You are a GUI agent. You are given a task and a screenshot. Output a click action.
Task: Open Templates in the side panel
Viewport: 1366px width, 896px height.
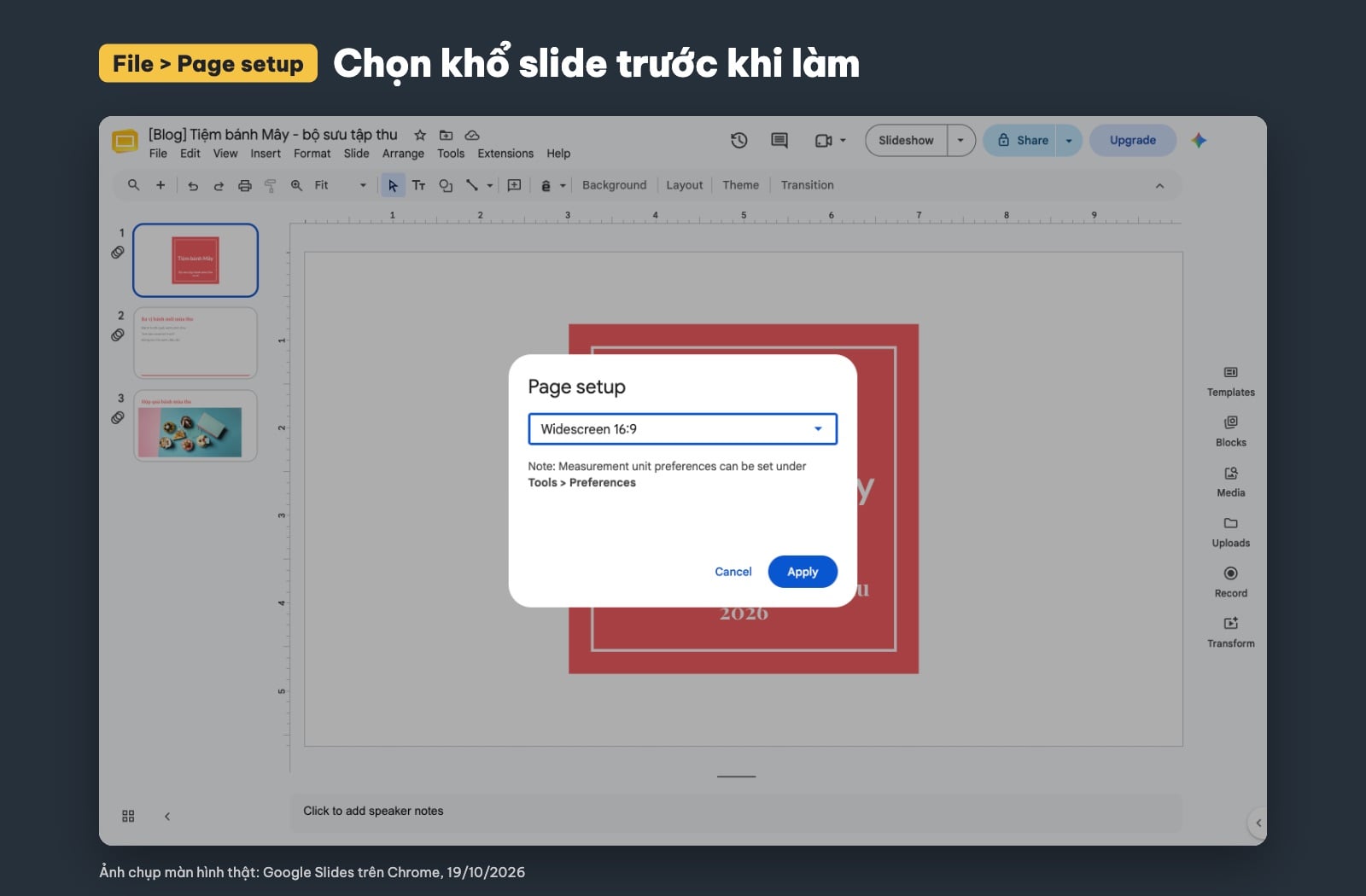pos(1231,381)
